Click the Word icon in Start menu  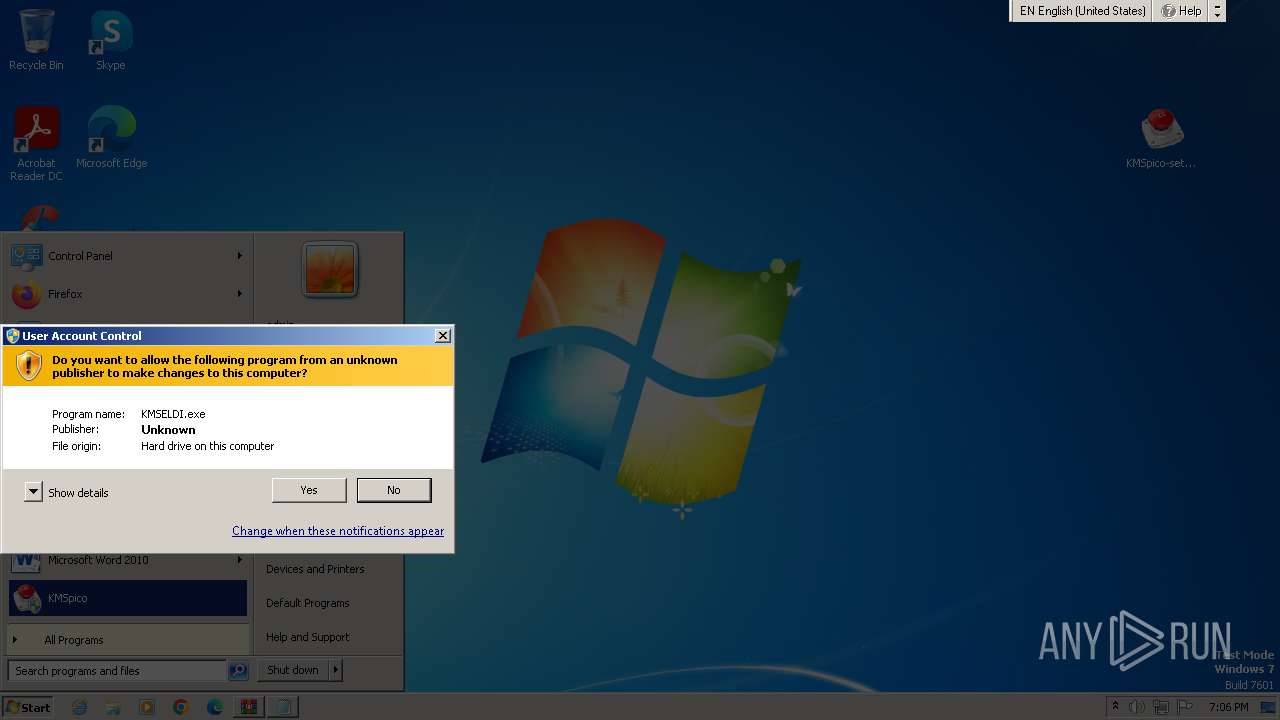point(26,561)
